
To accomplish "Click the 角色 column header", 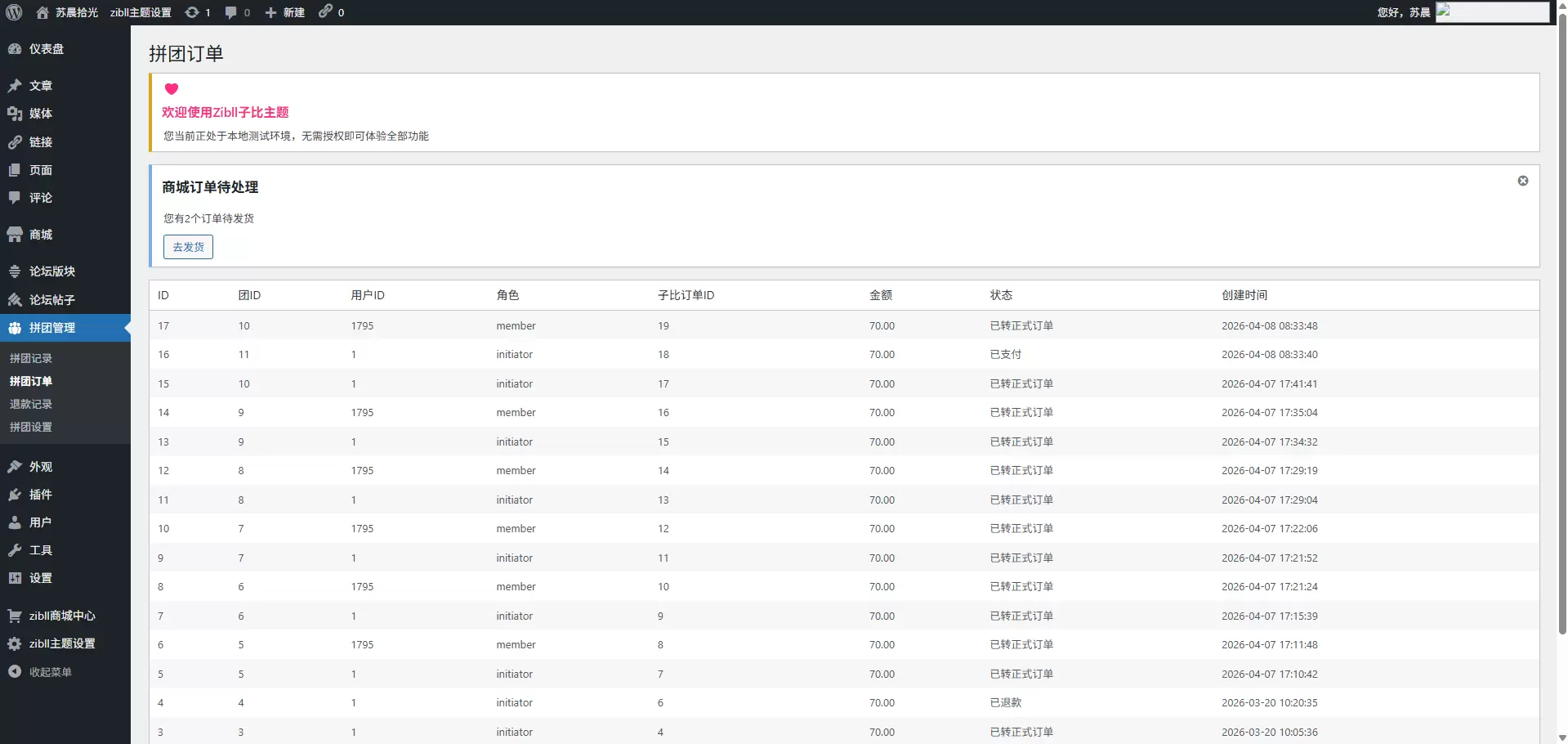I will click(x=507, y=295).
